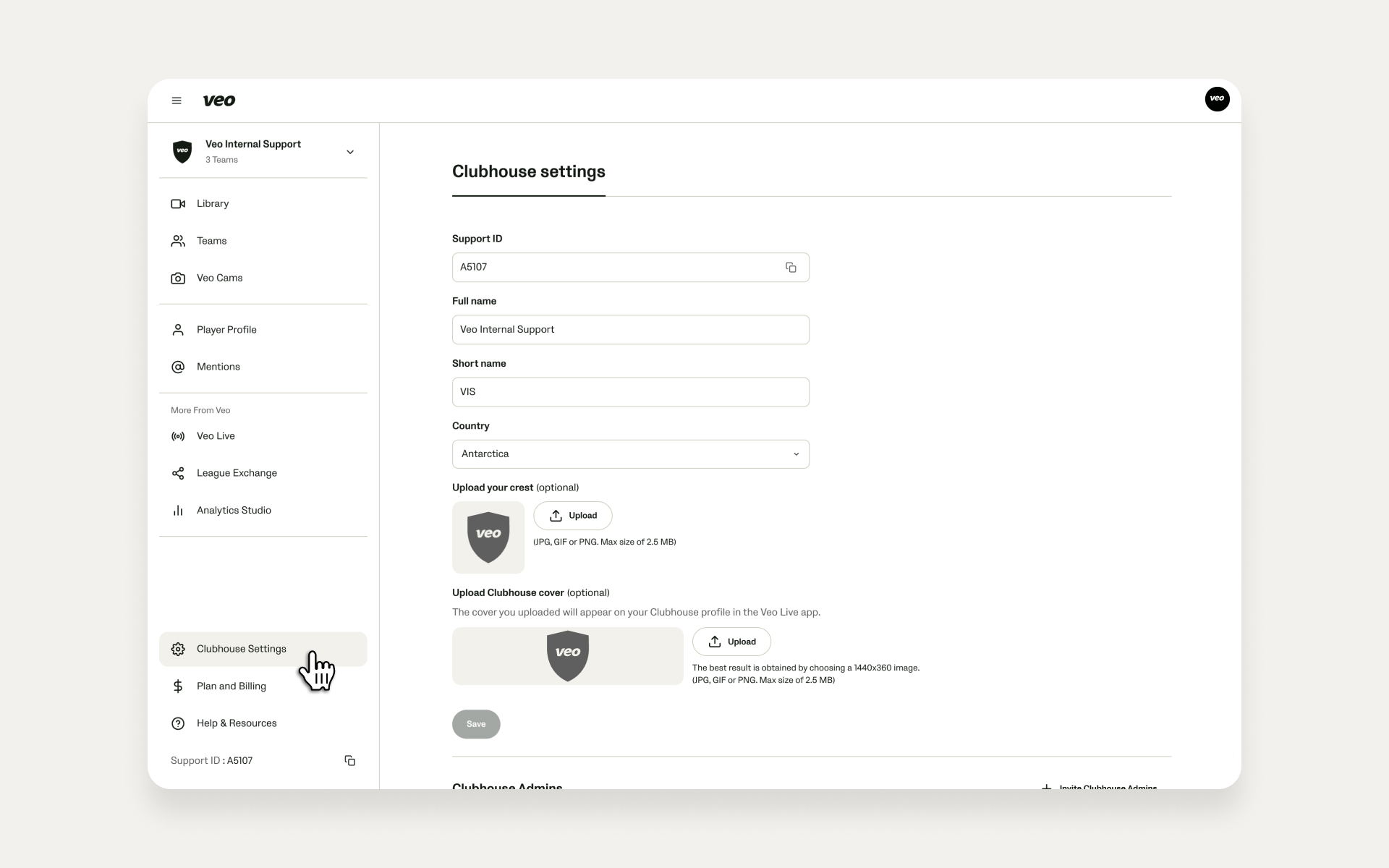This screenshot has height=868, width=1389.
Task: Open the Country dropdown showing Antarctica
Action: coord(631,454)
